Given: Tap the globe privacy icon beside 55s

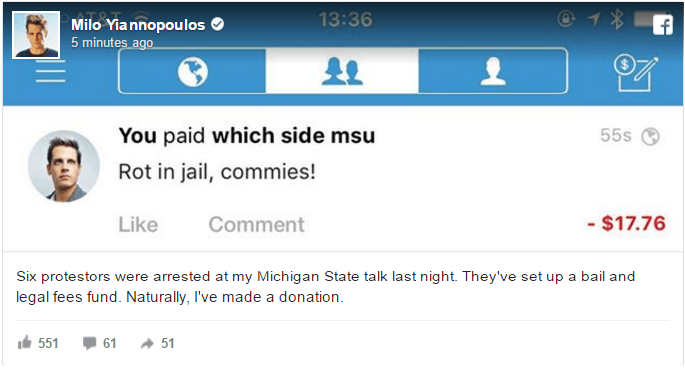Looking at the screenshot, I should pos(650,136).
